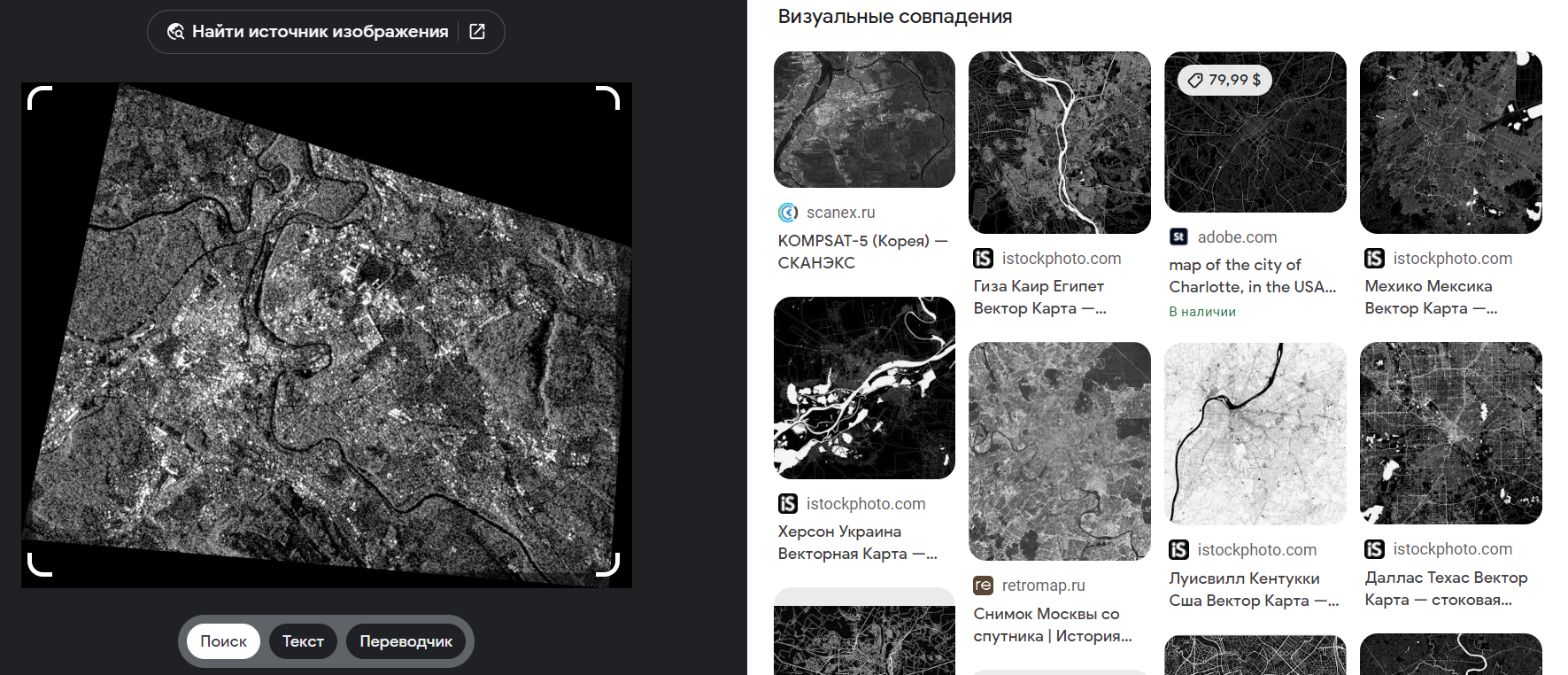The width and height of the screenshot is (1568, 675).
Task: Click the open-in-new-tab external link icon
Action: [477, 32]
